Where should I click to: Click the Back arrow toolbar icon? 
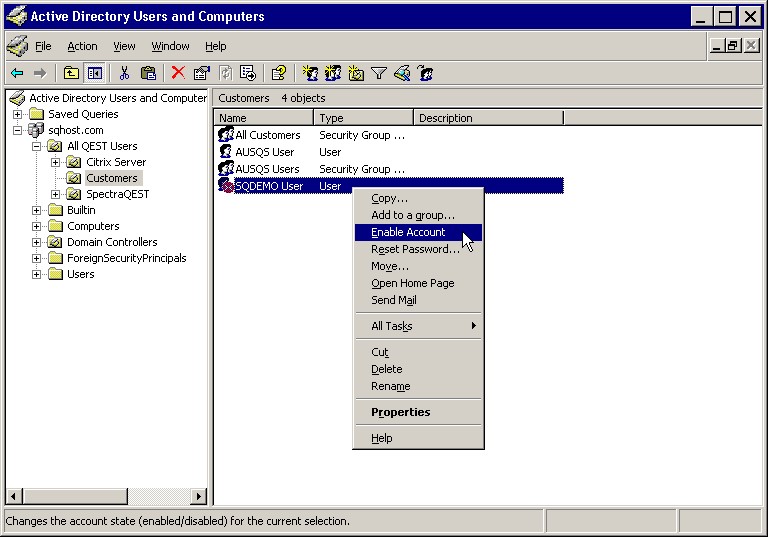17,73
